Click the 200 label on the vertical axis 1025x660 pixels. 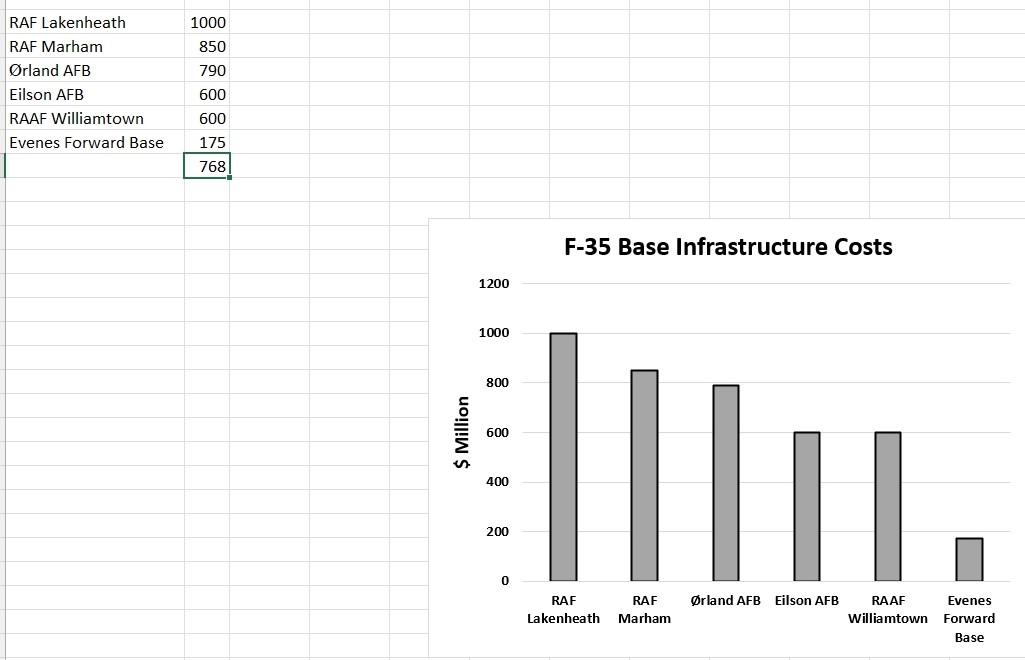tap(497, 531)
